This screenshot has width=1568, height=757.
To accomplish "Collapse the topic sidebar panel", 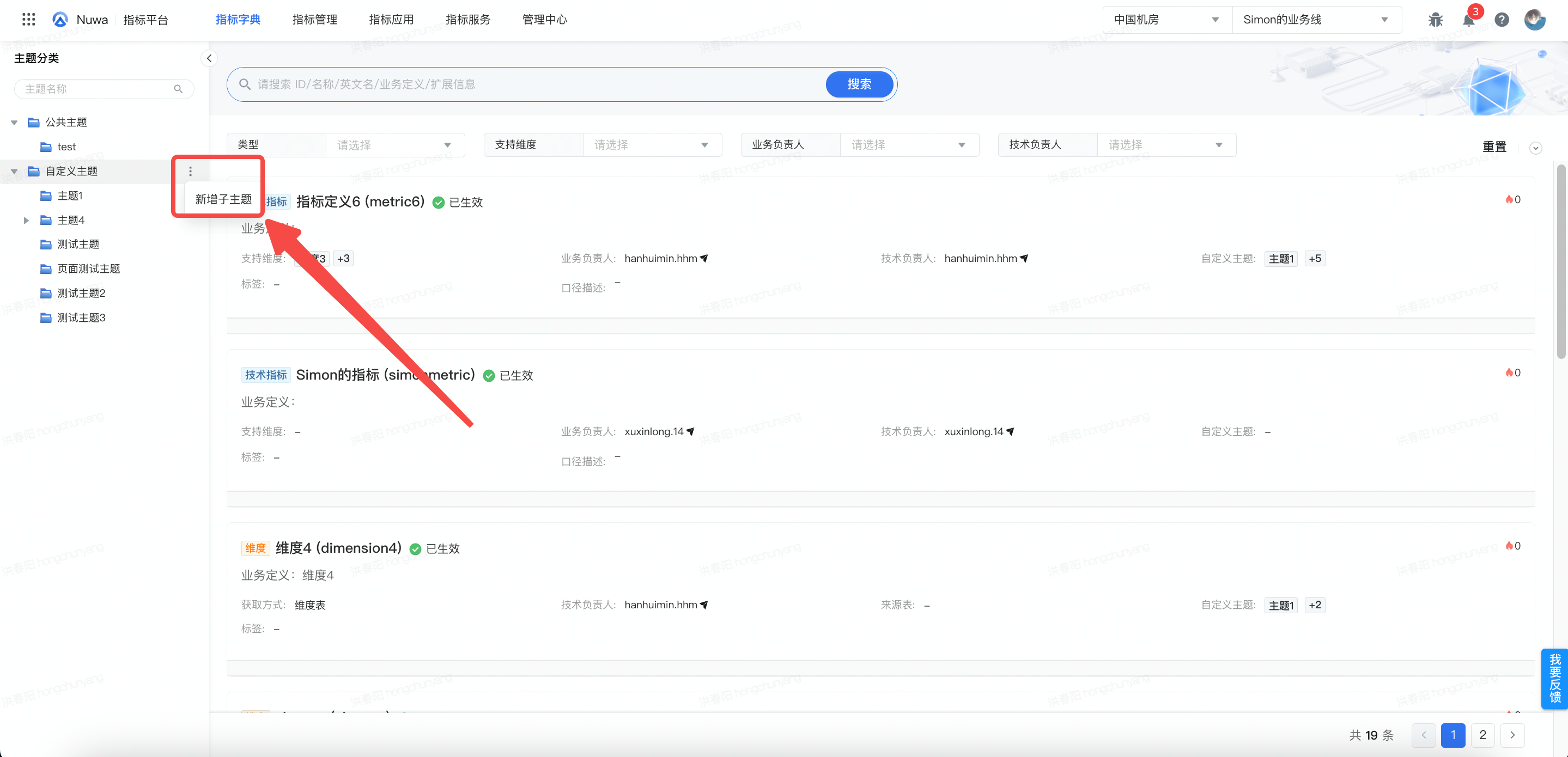I will [209, 58].
